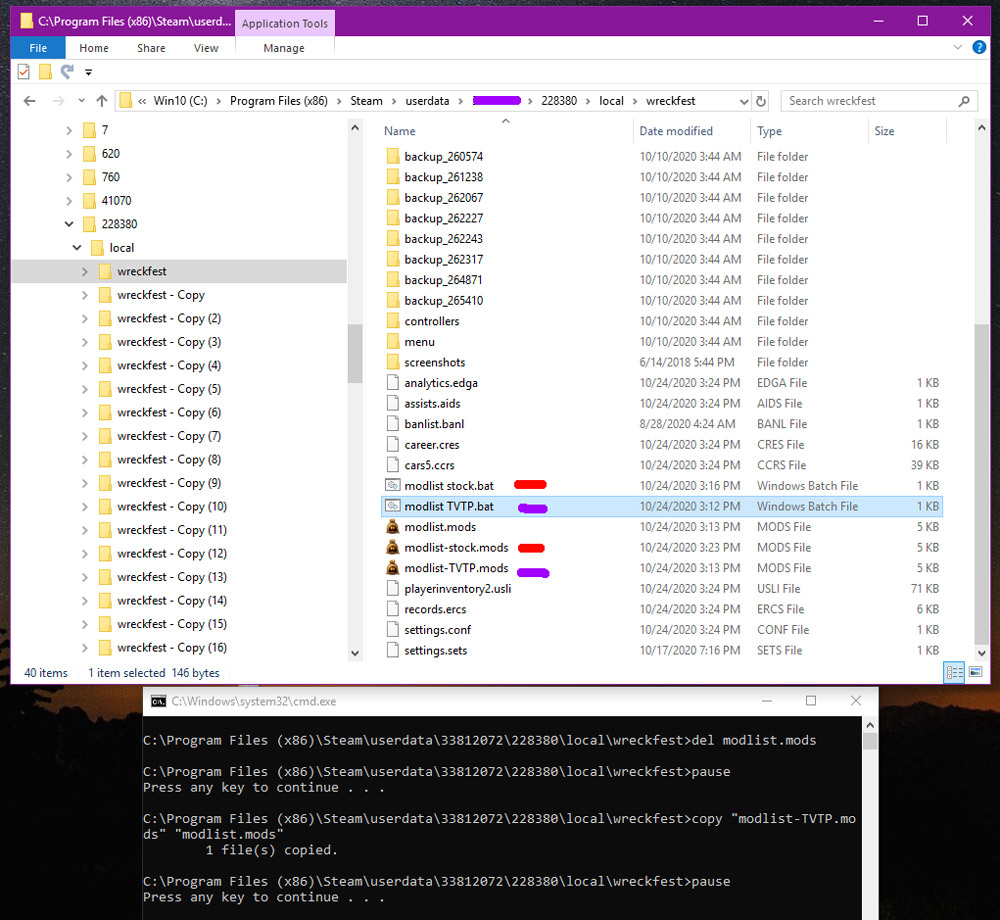Select the records.ercs file
The image size is (1000, 920).
coord(435,610)
